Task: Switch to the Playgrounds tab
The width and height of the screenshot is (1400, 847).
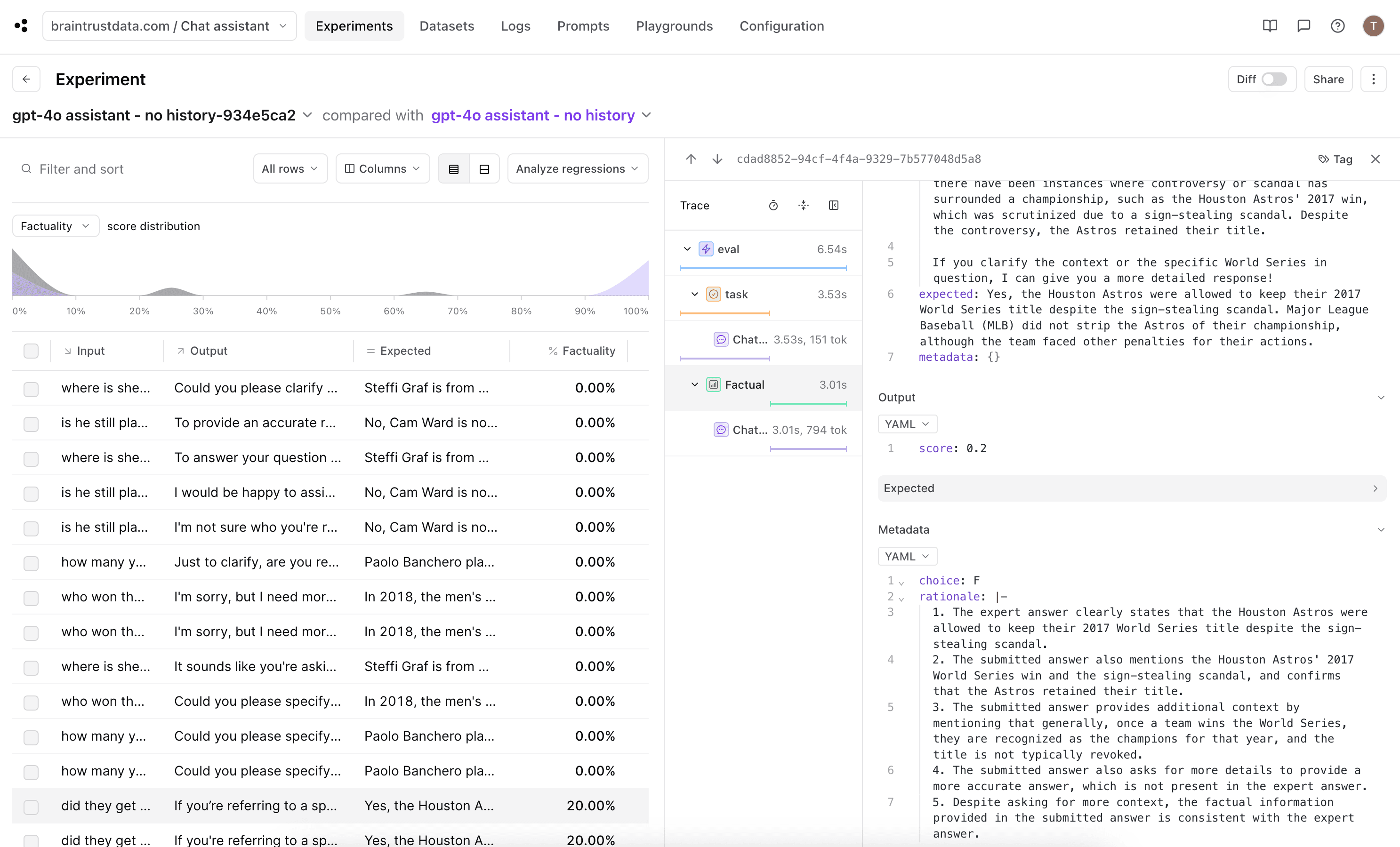Action: click(x=674, y=26)
